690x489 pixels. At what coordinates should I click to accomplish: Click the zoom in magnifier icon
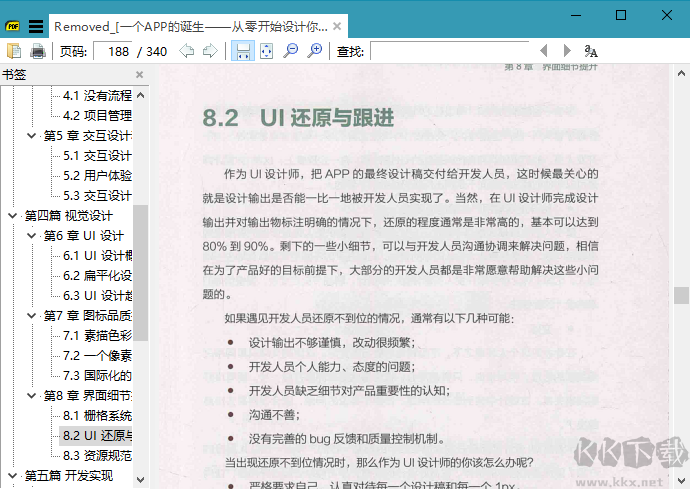(315, 51)
